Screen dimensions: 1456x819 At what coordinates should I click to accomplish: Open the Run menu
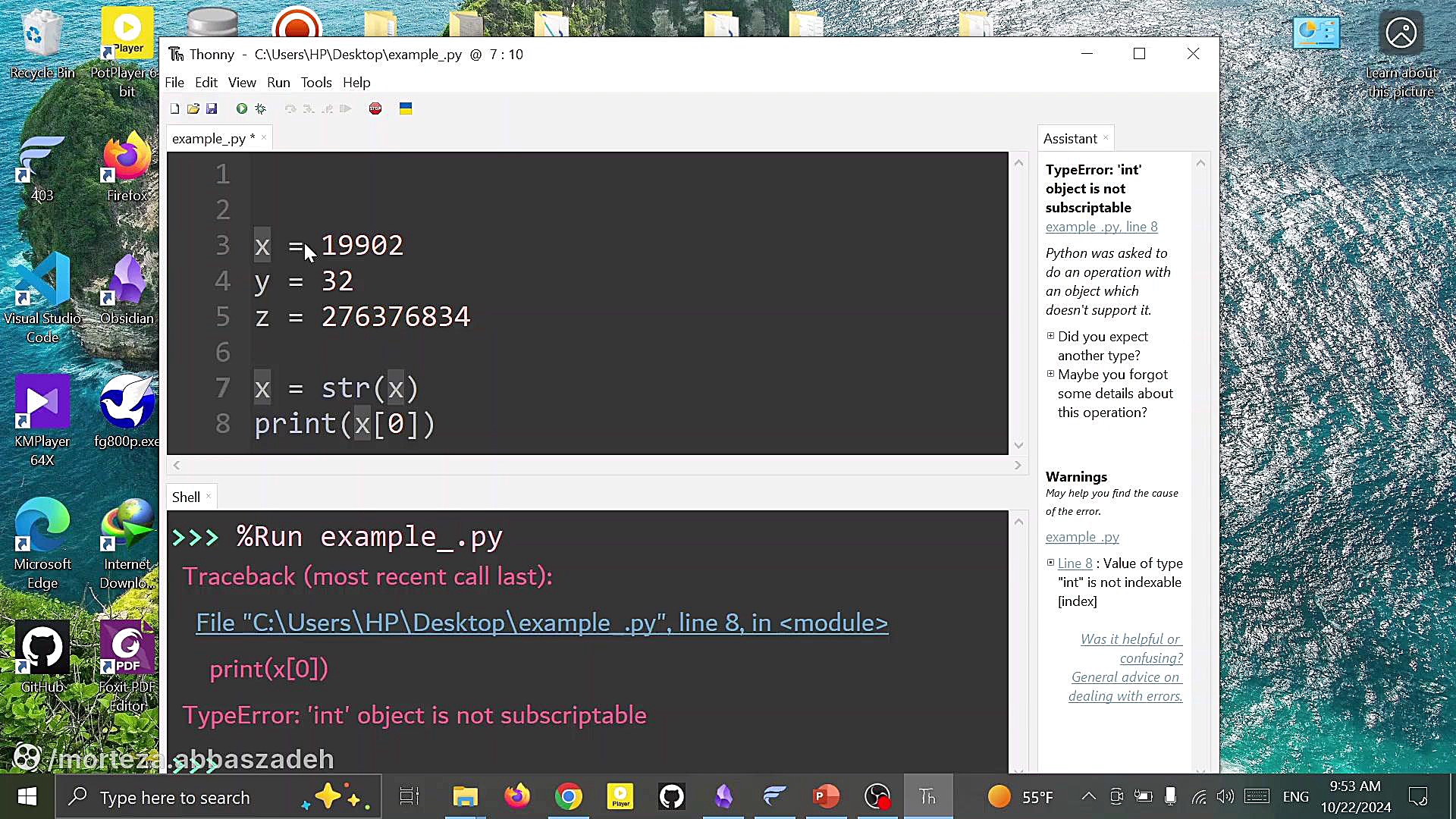(x=278, y=83)
